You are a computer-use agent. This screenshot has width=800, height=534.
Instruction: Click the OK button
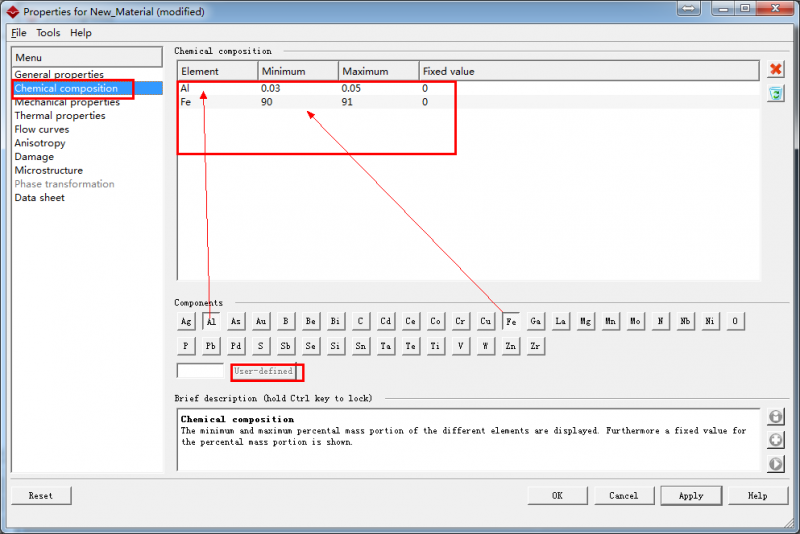tap(557, 496)
